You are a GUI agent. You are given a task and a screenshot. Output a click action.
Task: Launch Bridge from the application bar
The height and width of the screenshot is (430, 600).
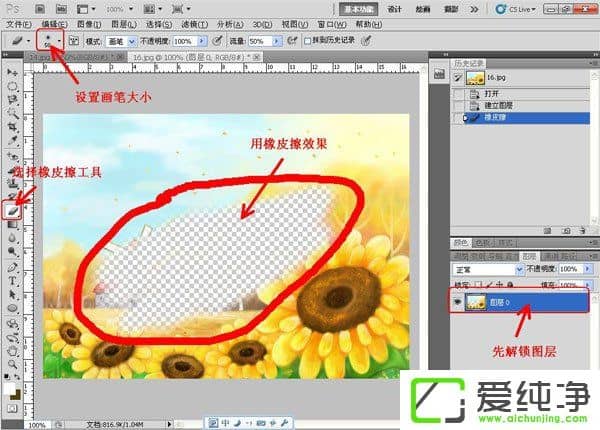tap(40, 9)
